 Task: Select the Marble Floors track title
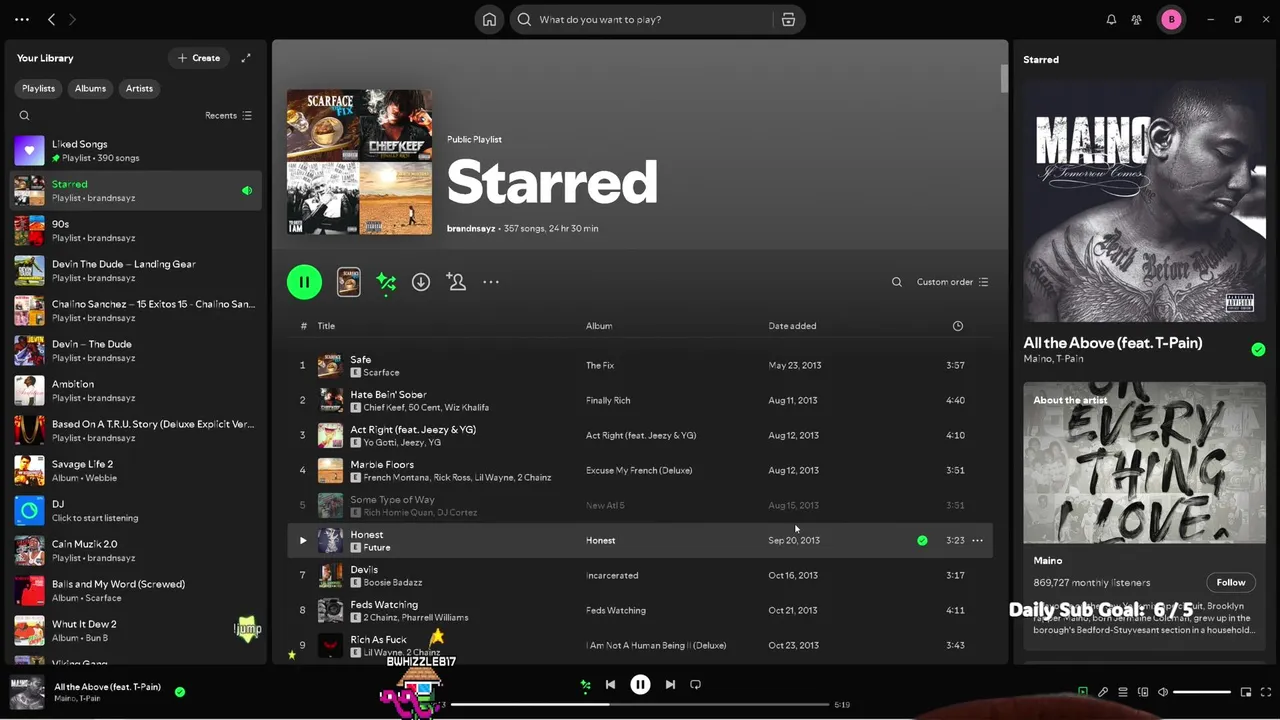(382, 464)
